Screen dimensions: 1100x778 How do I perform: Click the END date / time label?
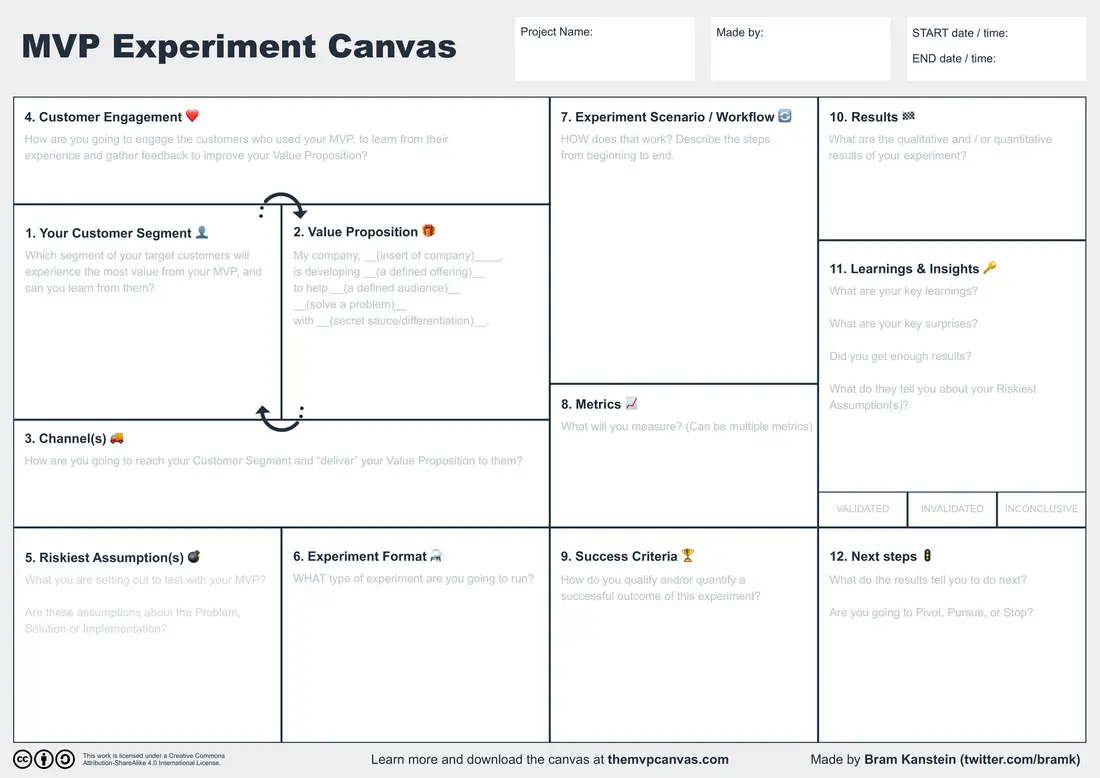point(954,58)
